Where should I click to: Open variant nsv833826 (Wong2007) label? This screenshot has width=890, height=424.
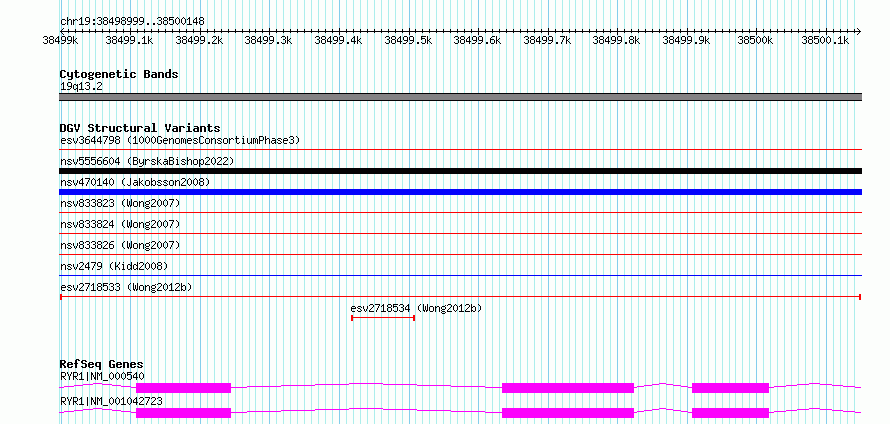point(120,245)
